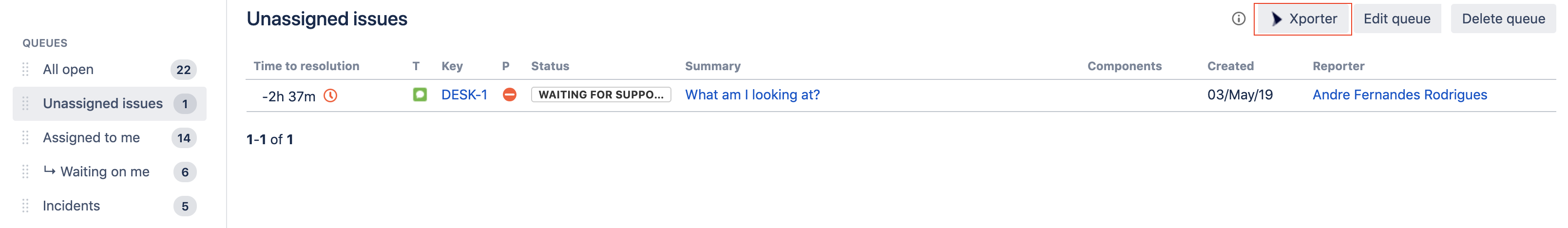Select the Unassigned issues queue

tap(103, 104)
